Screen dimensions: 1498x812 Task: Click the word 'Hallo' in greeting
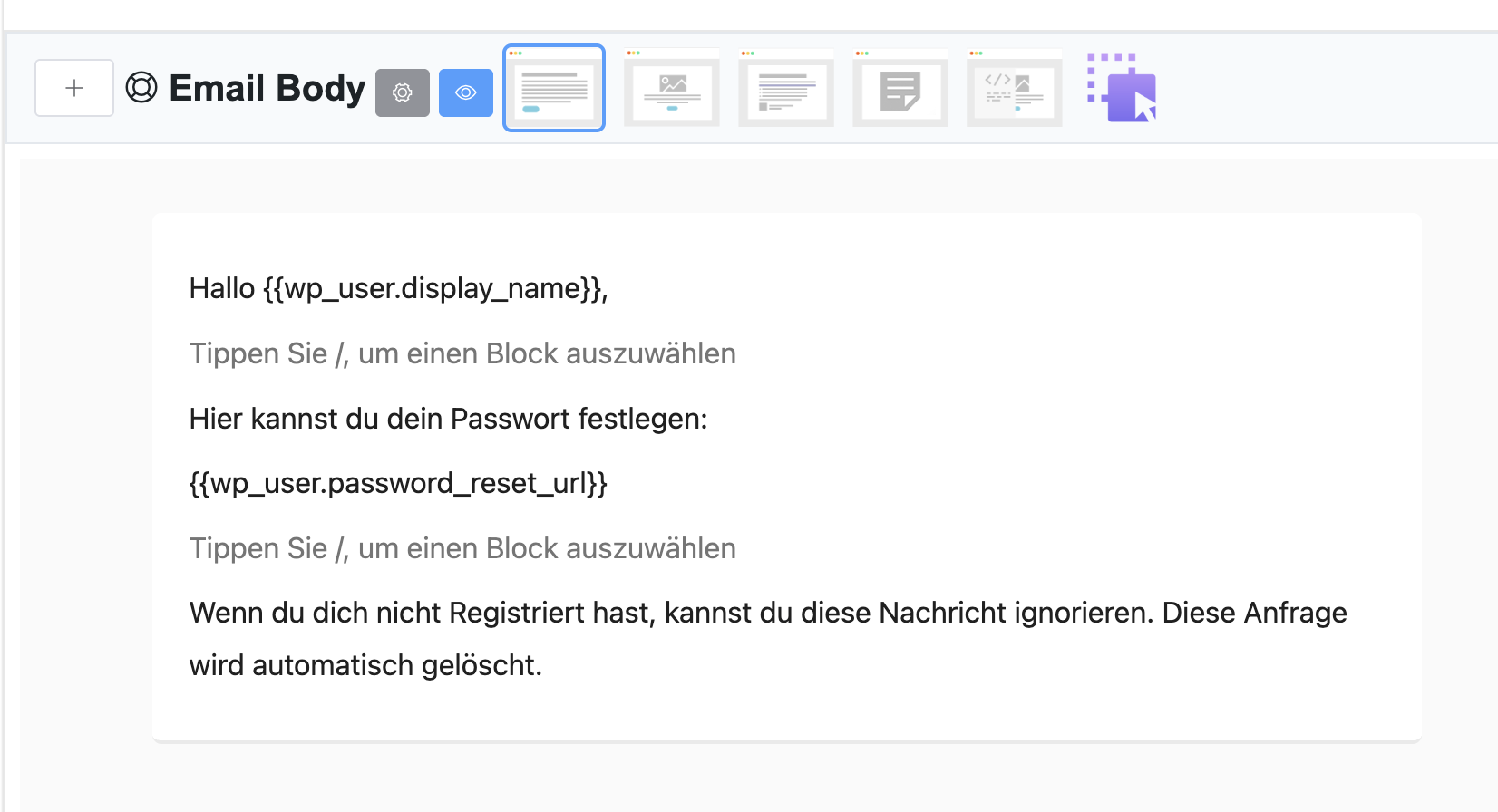click(x=222, y=288)
